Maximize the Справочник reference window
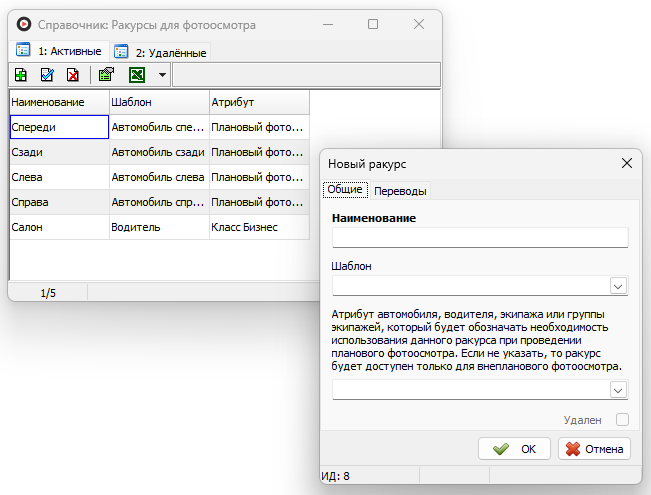Image resolution: width=651 pixels, height=495 pixels. 373,24
